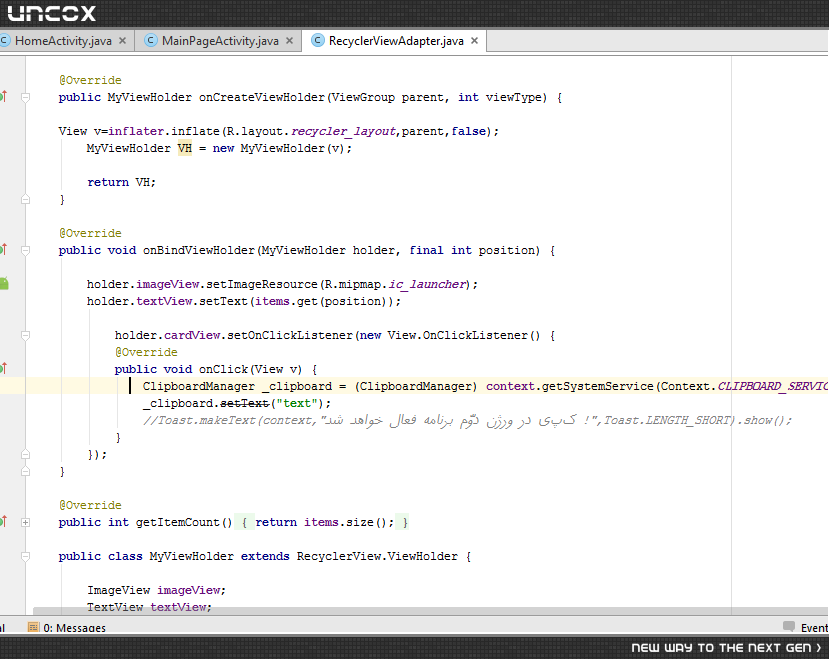829x659 pixels.
Task: Click the commented Toast.makeText line
Action: (467, 420)
